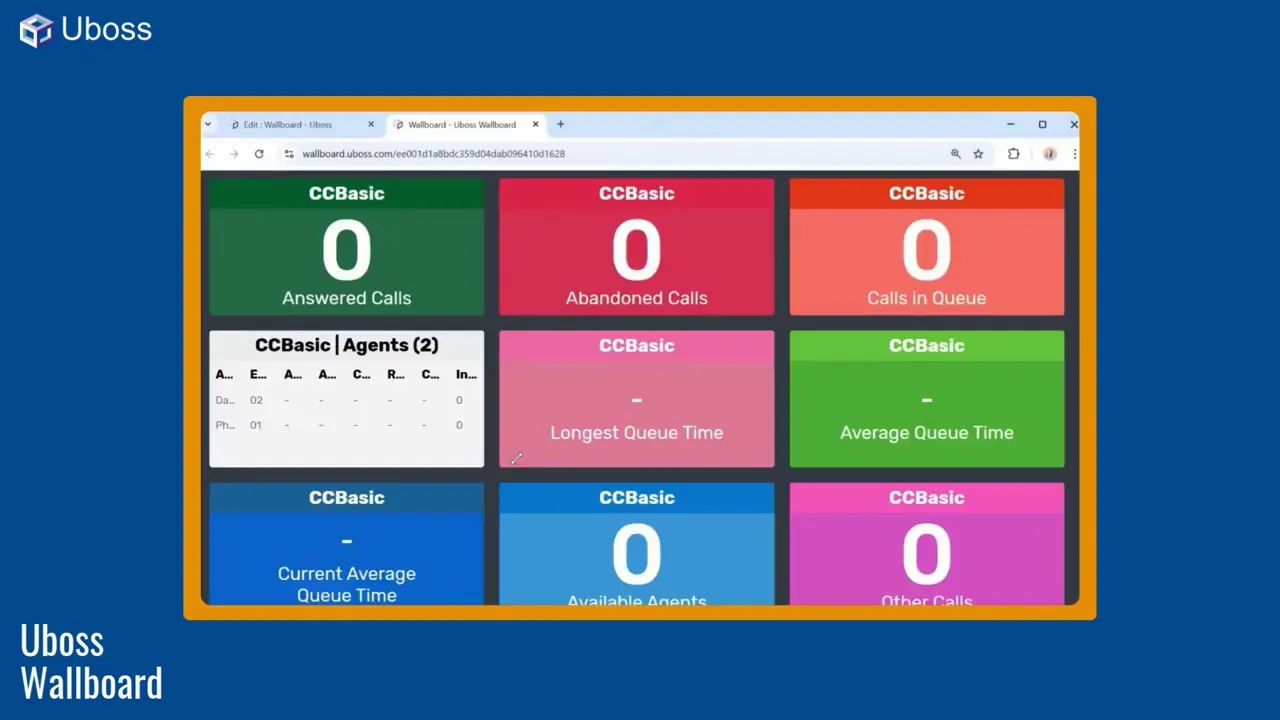This screenshot has height=720, width=1280.
Task: Click the In... column header in Agents table
Action: (466, 374)
